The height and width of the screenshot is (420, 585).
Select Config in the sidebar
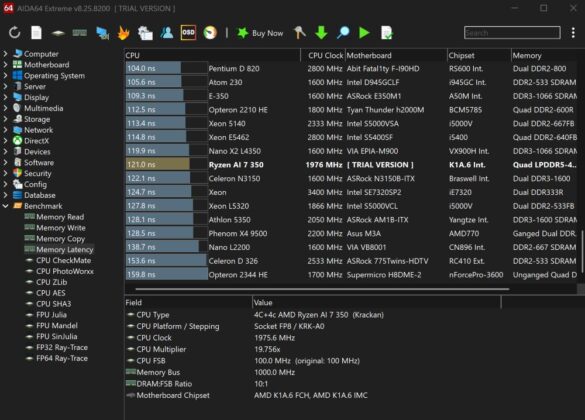(35, 184)
